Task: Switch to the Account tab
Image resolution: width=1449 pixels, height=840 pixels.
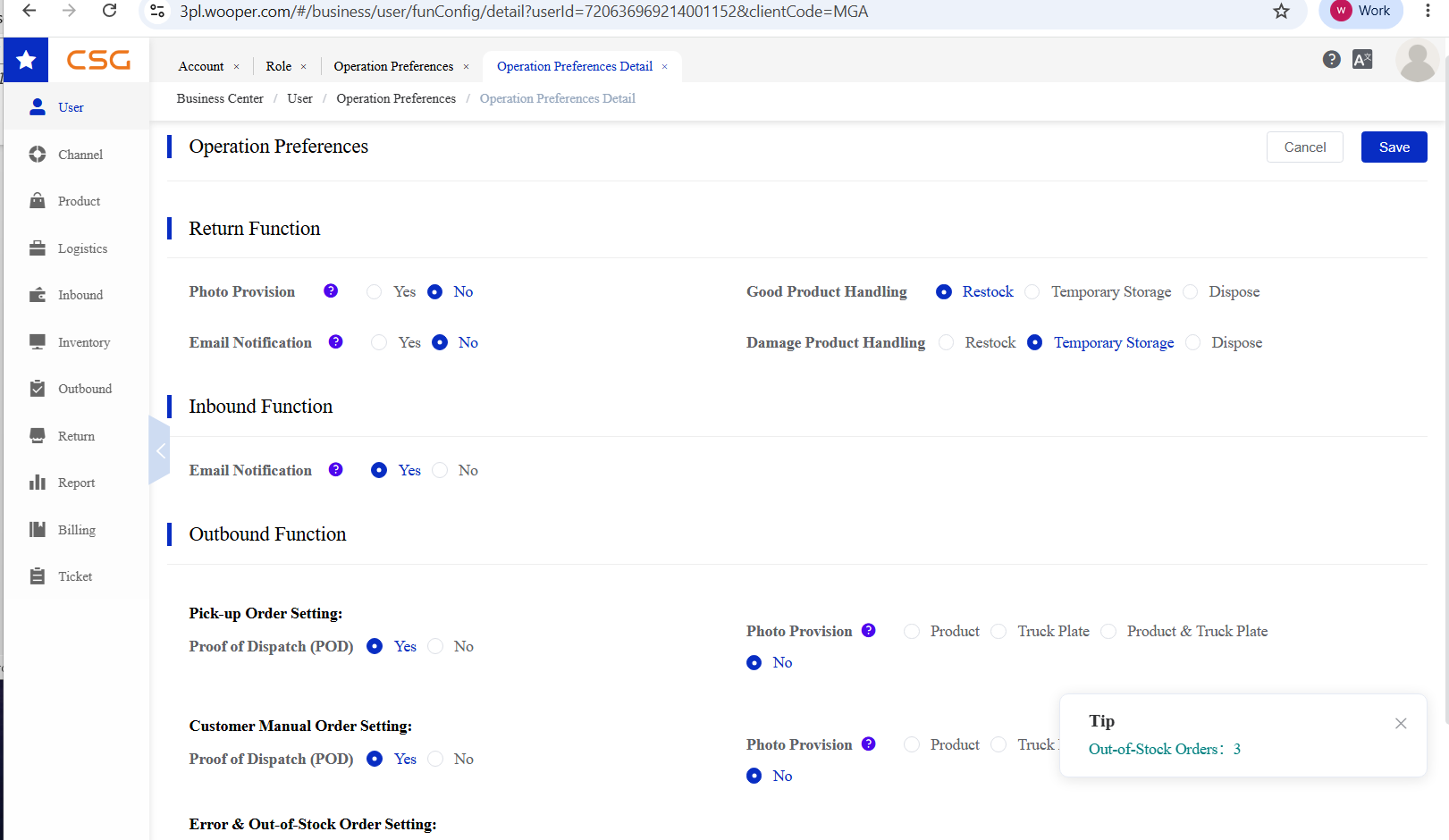Action: point(201,66)
